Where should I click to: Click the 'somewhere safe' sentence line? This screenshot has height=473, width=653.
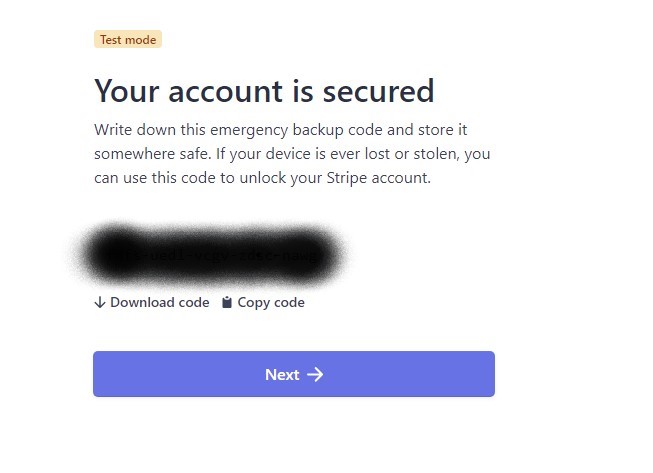[292, 154]
